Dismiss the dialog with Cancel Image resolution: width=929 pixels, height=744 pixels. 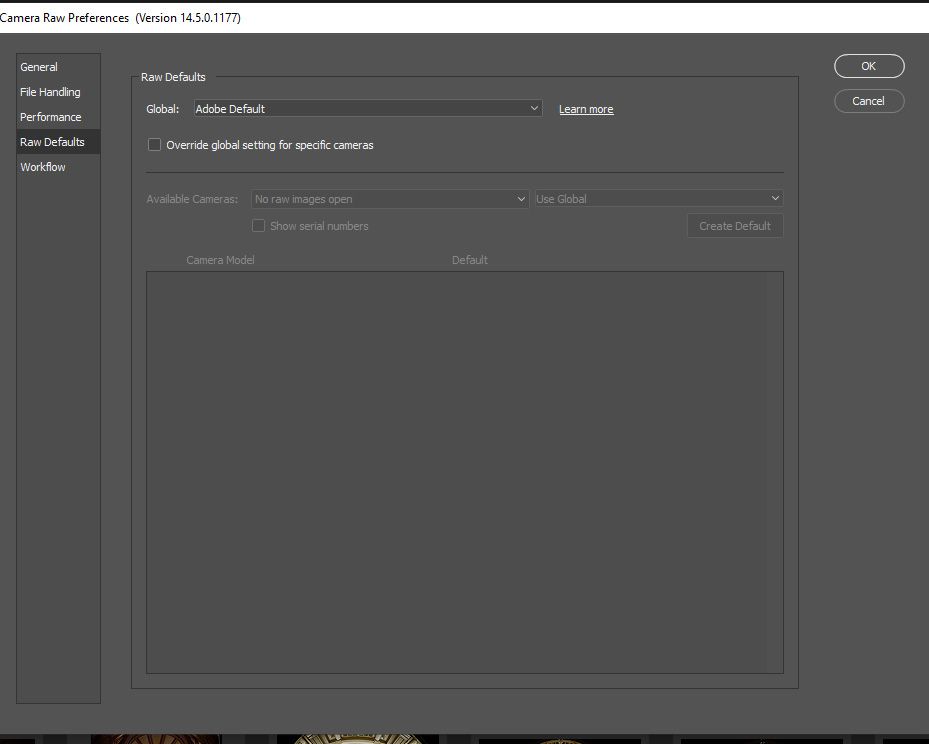(868, 101)
